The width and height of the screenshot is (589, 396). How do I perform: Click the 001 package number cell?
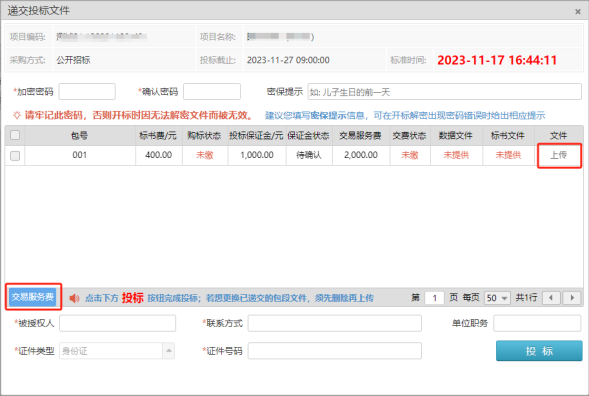click(x=80, y=155)
